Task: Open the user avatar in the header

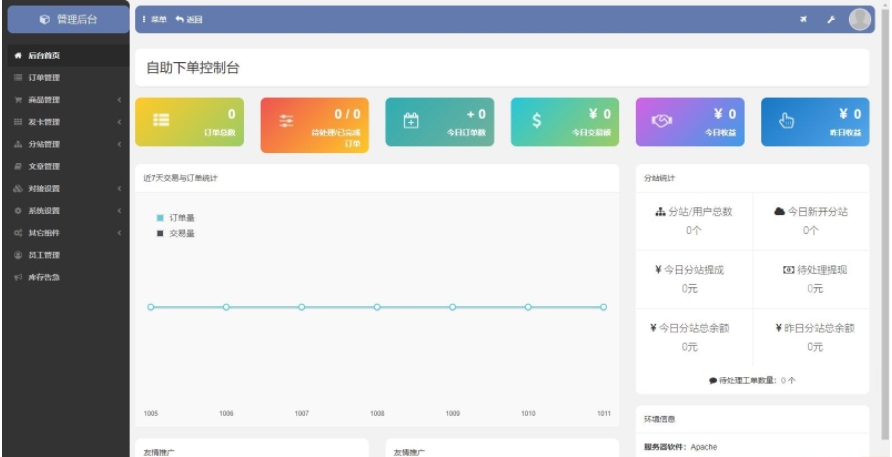Action: 859,19
